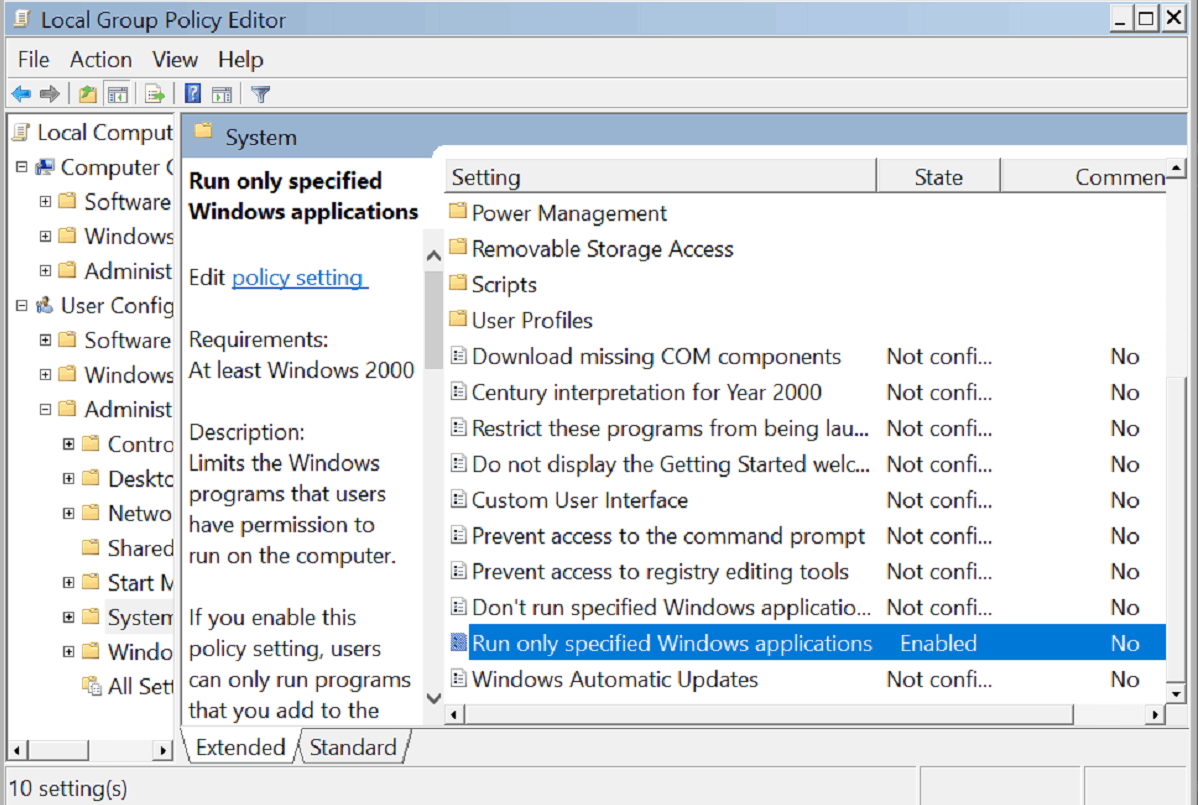Click the Enabled state cell
This screenshot has width=1198, height=805.
tap(938, 643)
